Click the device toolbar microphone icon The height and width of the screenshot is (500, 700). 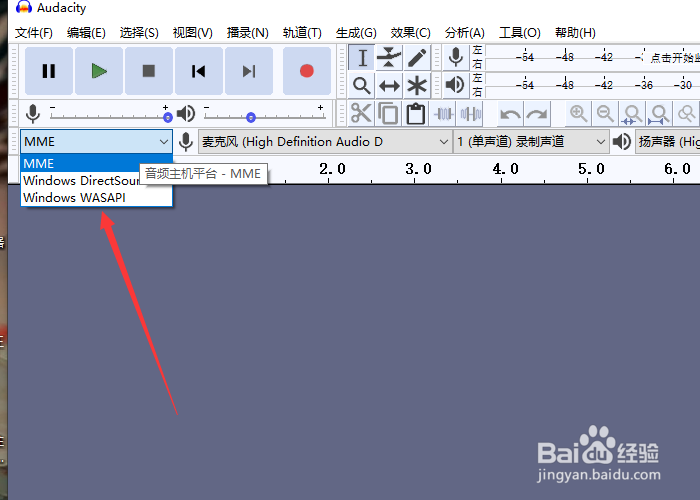186,142
